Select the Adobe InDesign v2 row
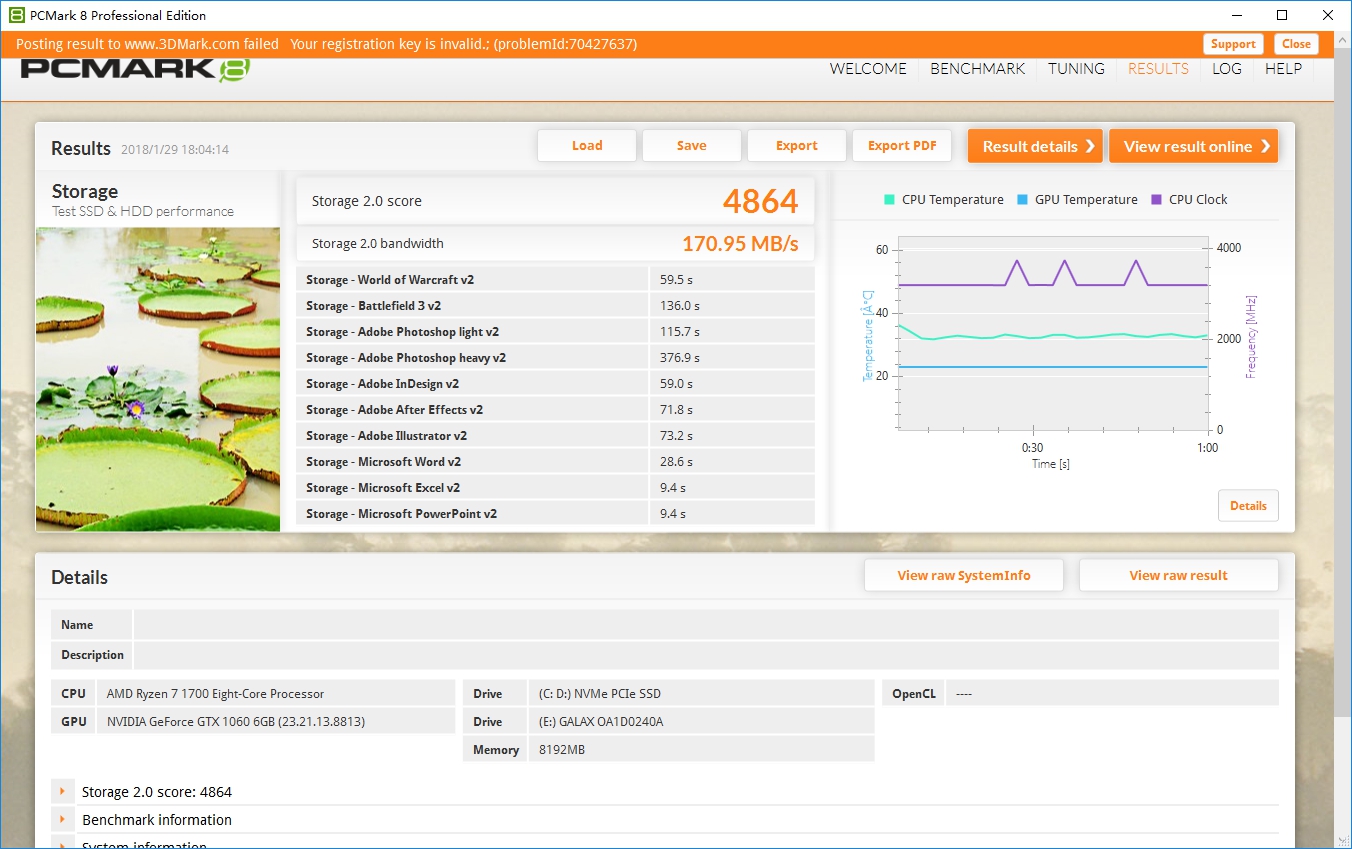 click(x=556, y=384)
